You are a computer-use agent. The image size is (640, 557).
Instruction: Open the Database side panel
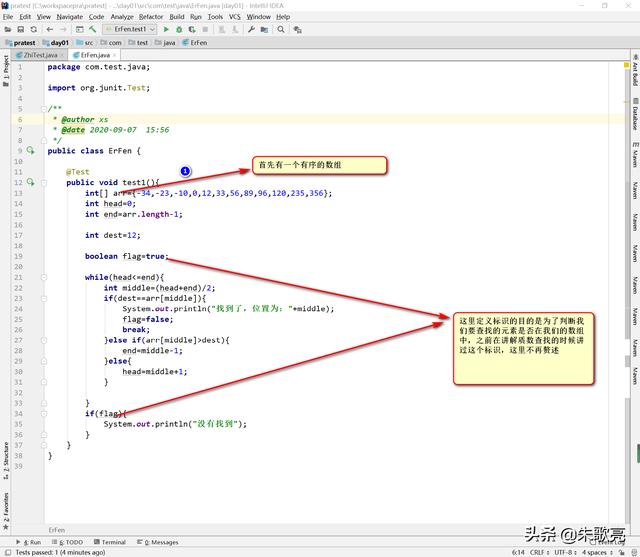pos(635,114)
